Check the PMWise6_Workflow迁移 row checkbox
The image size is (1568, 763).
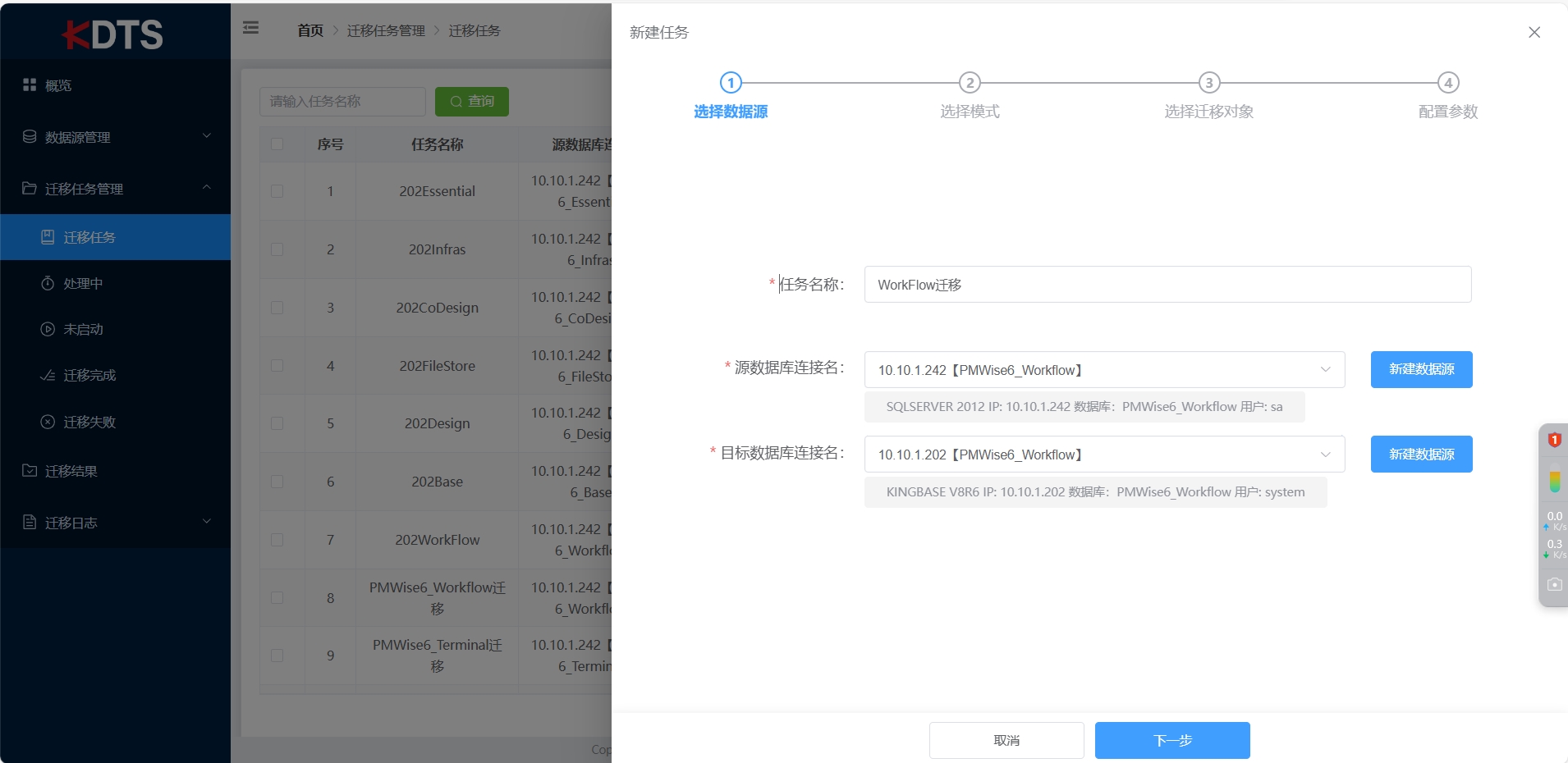[277, 598]
